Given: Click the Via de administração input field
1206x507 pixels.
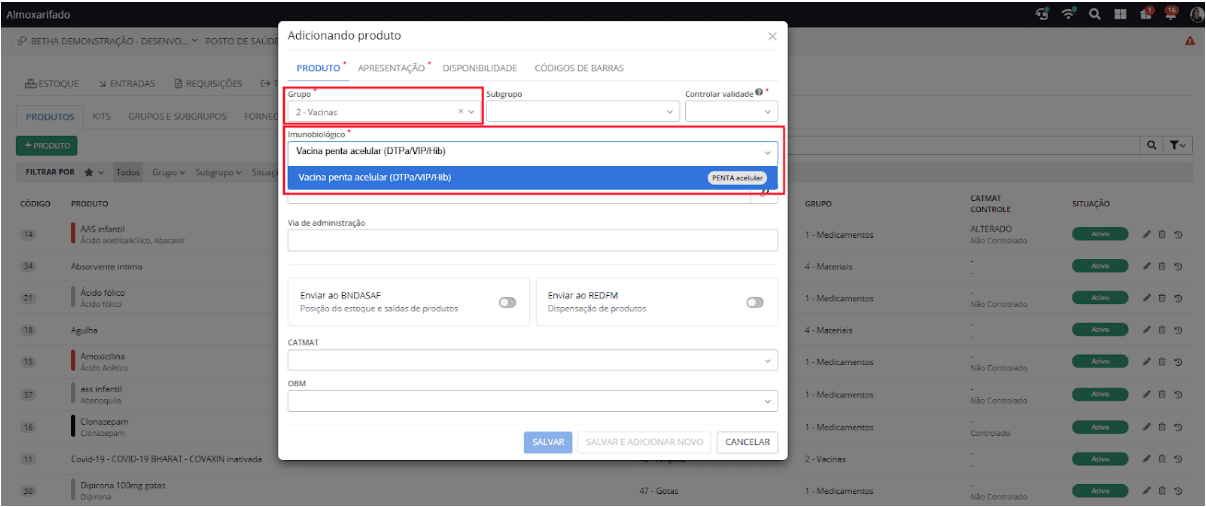Looking at the screenshot, I should point(532,240).
